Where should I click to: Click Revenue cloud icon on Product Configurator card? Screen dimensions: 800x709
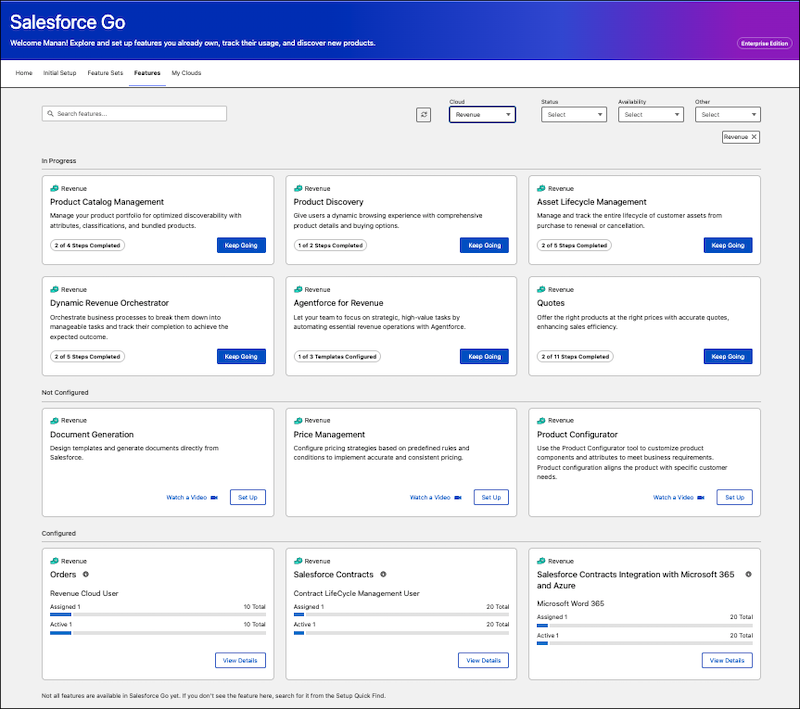541,421
